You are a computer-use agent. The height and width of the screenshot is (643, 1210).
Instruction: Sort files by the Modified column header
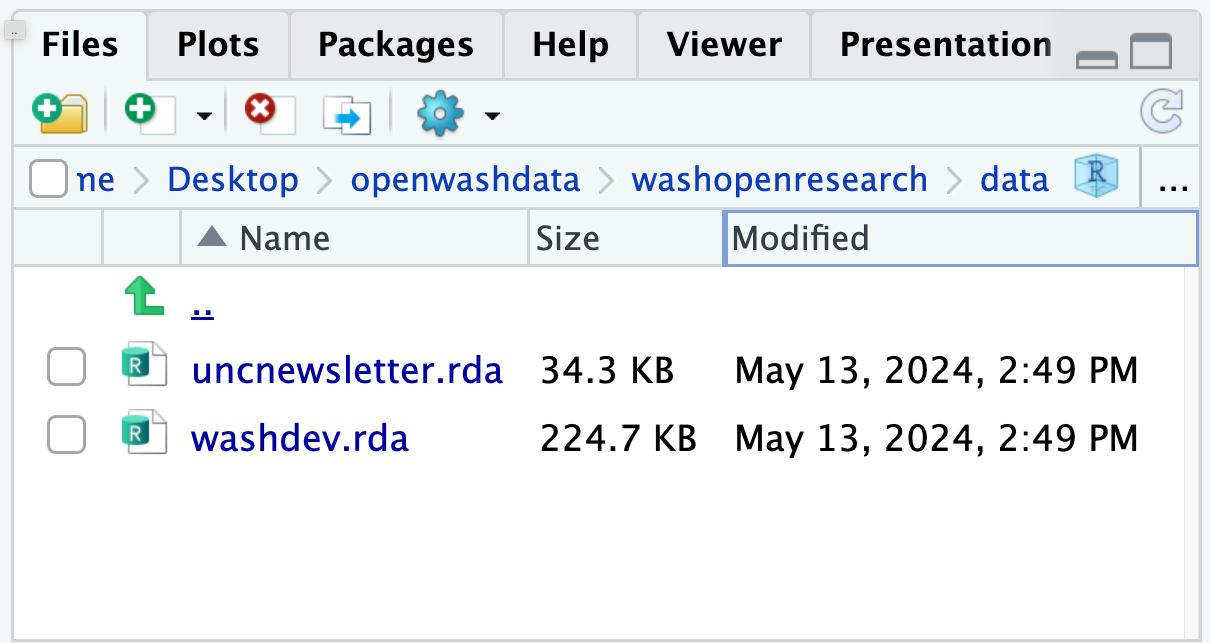(960, 238)
